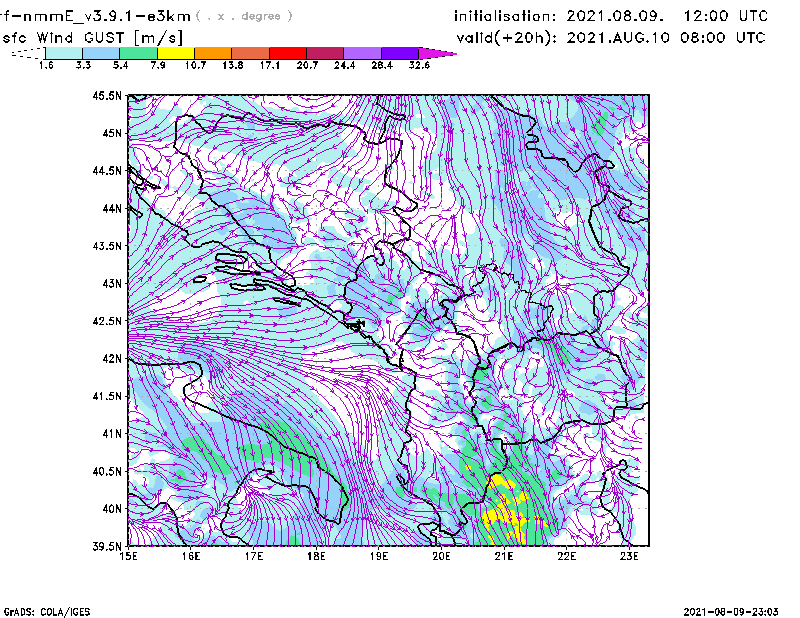The height and width of the screenshot is (618, 800).
Task: Click the crimson legend swatch
Action: (x=325, y=53)
